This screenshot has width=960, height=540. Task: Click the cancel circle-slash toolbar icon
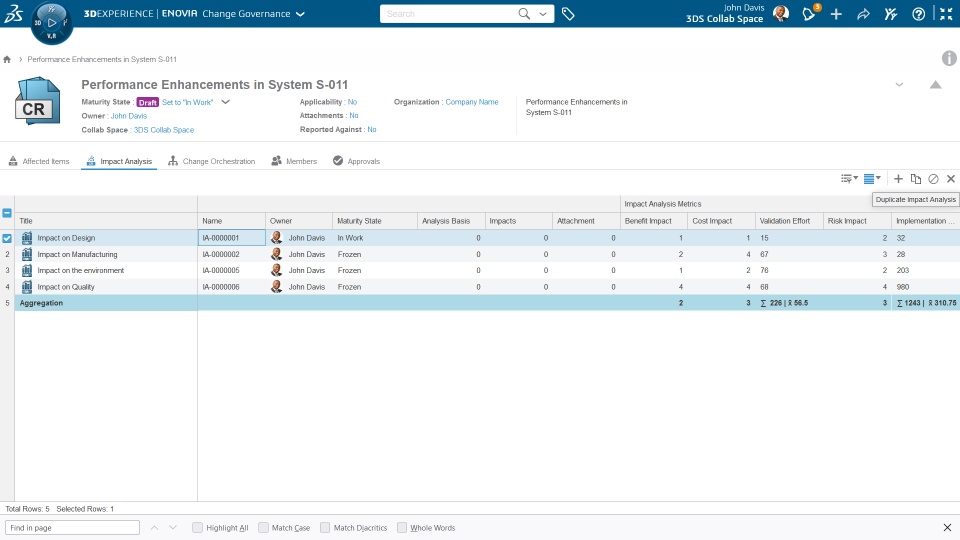(x=933, y=179)
